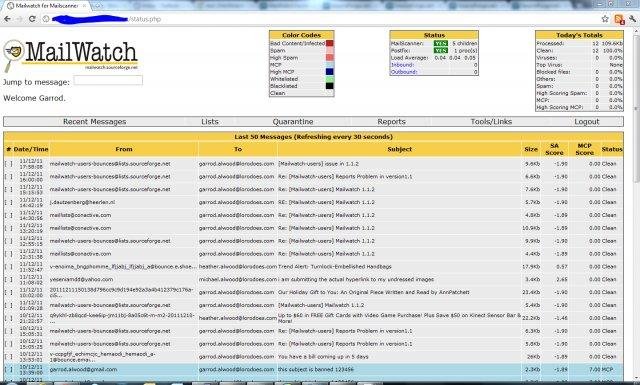
Task: Open the Recent Messages menu
Action: [x=95, y=122]
